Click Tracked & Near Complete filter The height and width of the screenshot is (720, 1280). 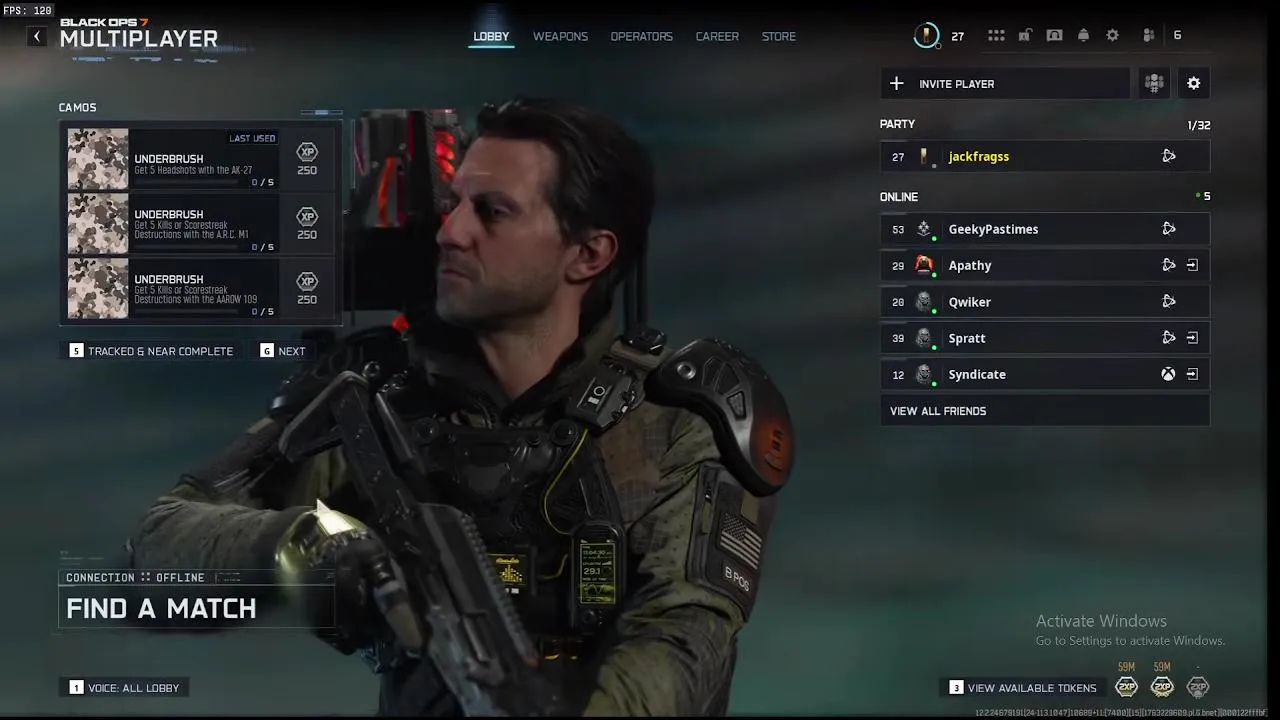tap(151, 351)
